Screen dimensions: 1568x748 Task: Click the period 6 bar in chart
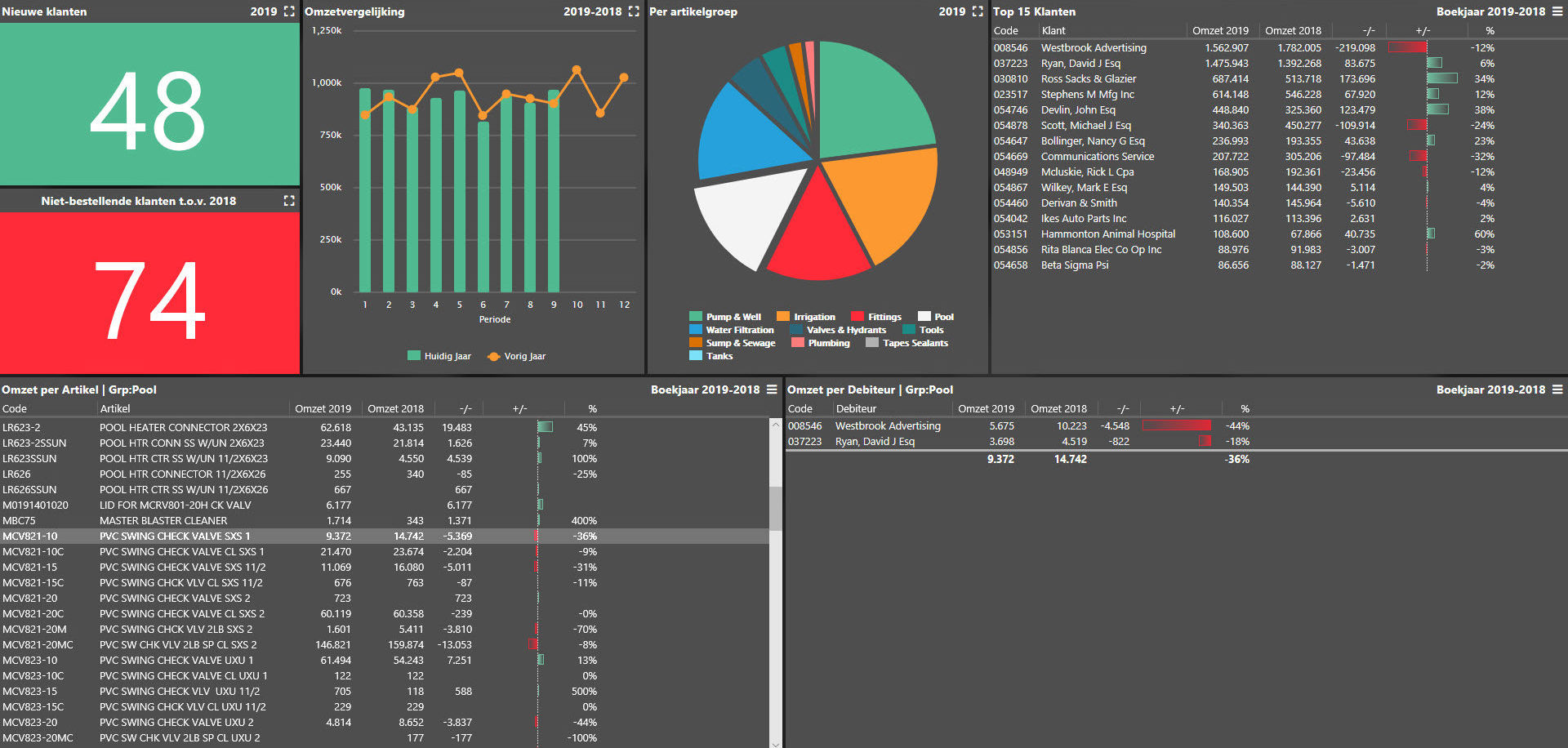483,207
